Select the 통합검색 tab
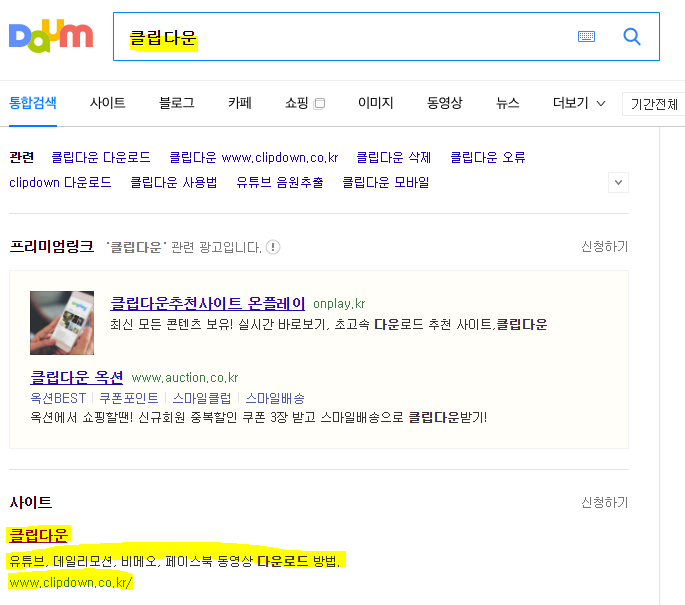The height and width of the screenshot is (605, 685). tap(33, 103)
